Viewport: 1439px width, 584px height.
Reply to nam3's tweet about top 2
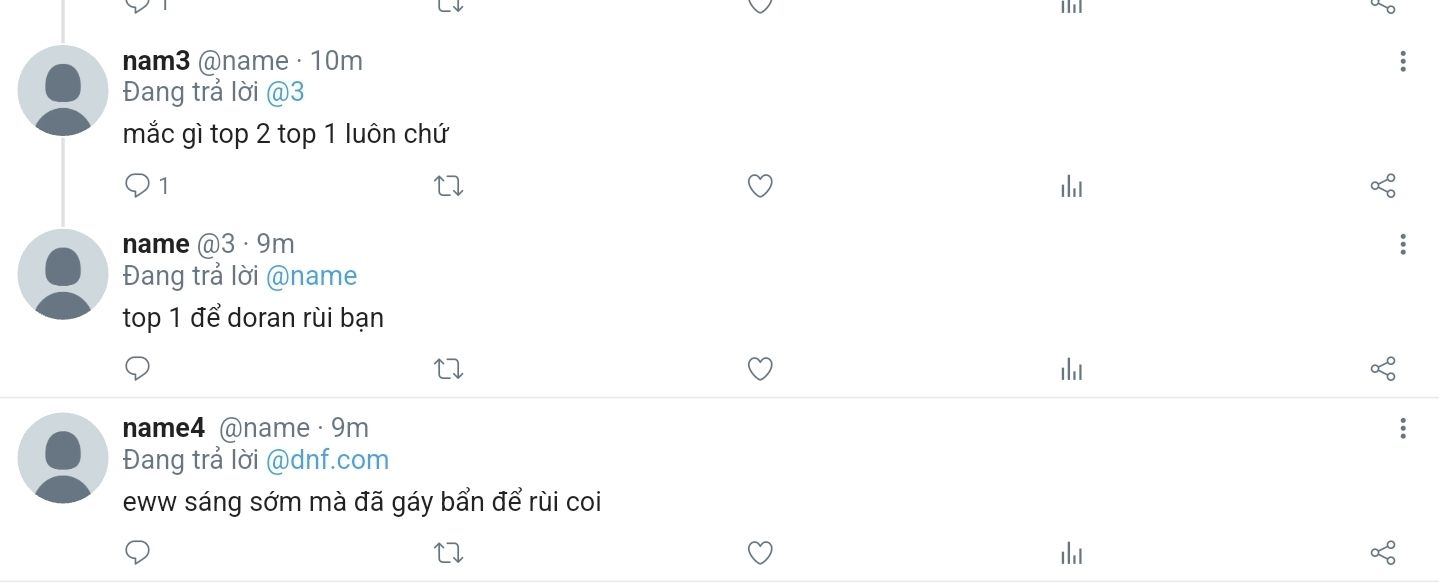click(137, 186)
